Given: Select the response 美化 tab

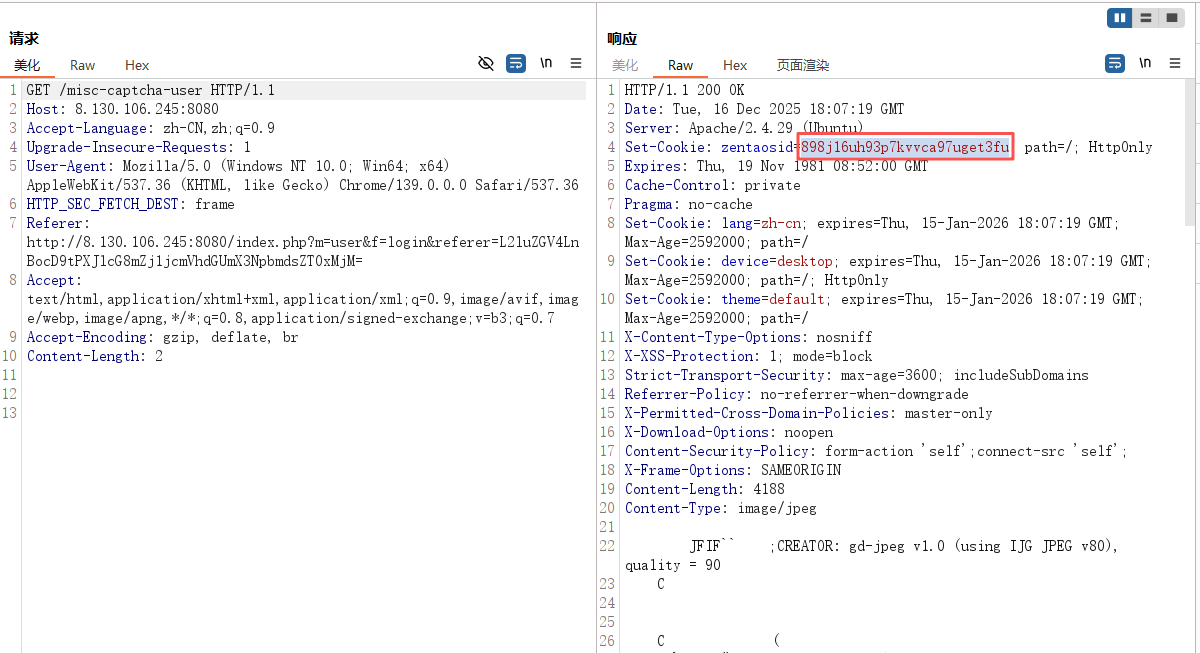Looking at the screenshot, I should pyautogui.click(x=625, y=65).
